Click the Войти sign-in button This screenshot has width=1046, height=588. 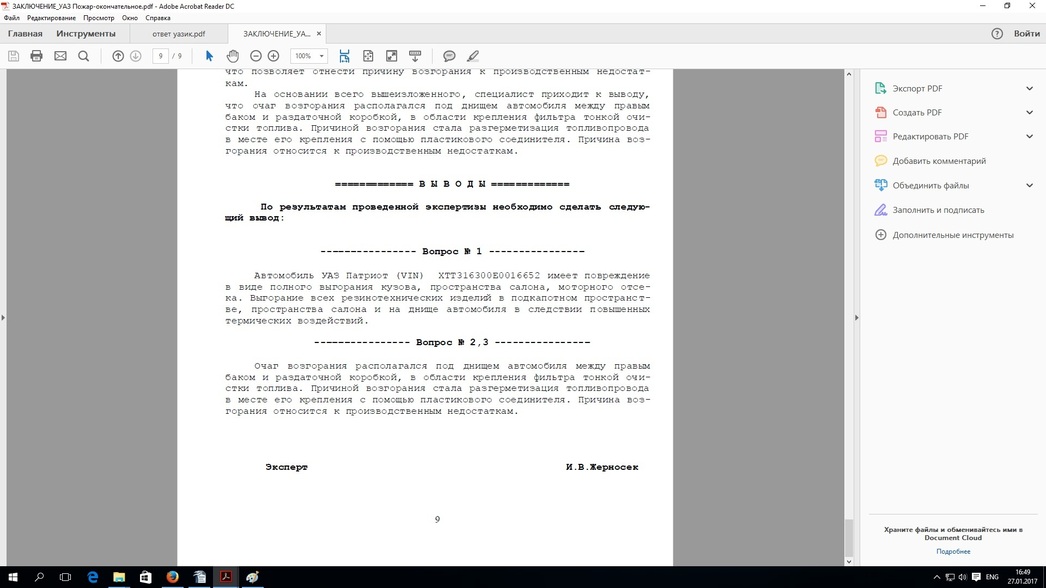point(1026,34)
